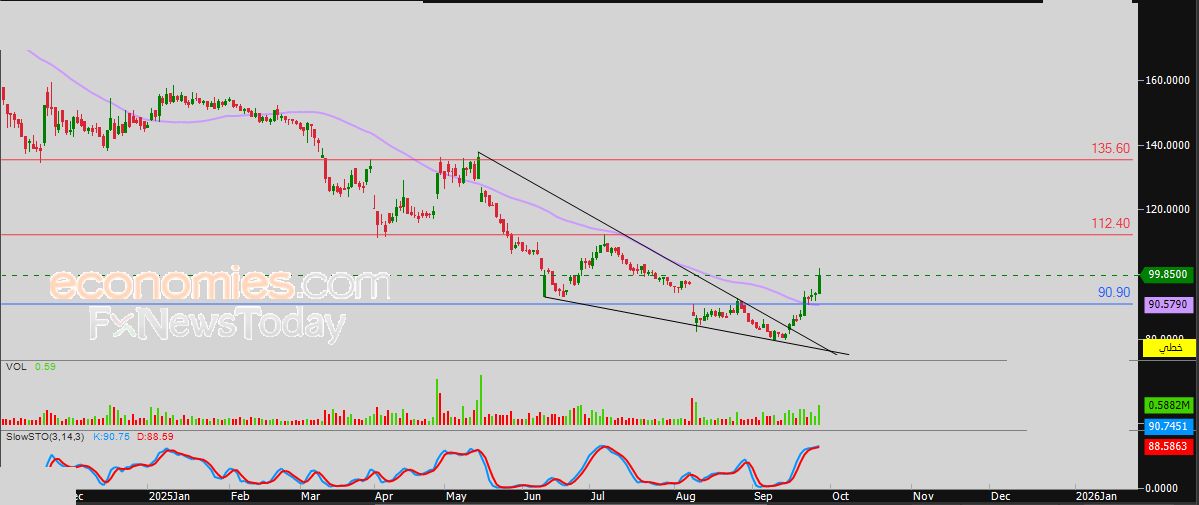Click the stochastic D:88.59 readout
The width and height of the screenshot is (1199, 505).
[x=155, y=436]
